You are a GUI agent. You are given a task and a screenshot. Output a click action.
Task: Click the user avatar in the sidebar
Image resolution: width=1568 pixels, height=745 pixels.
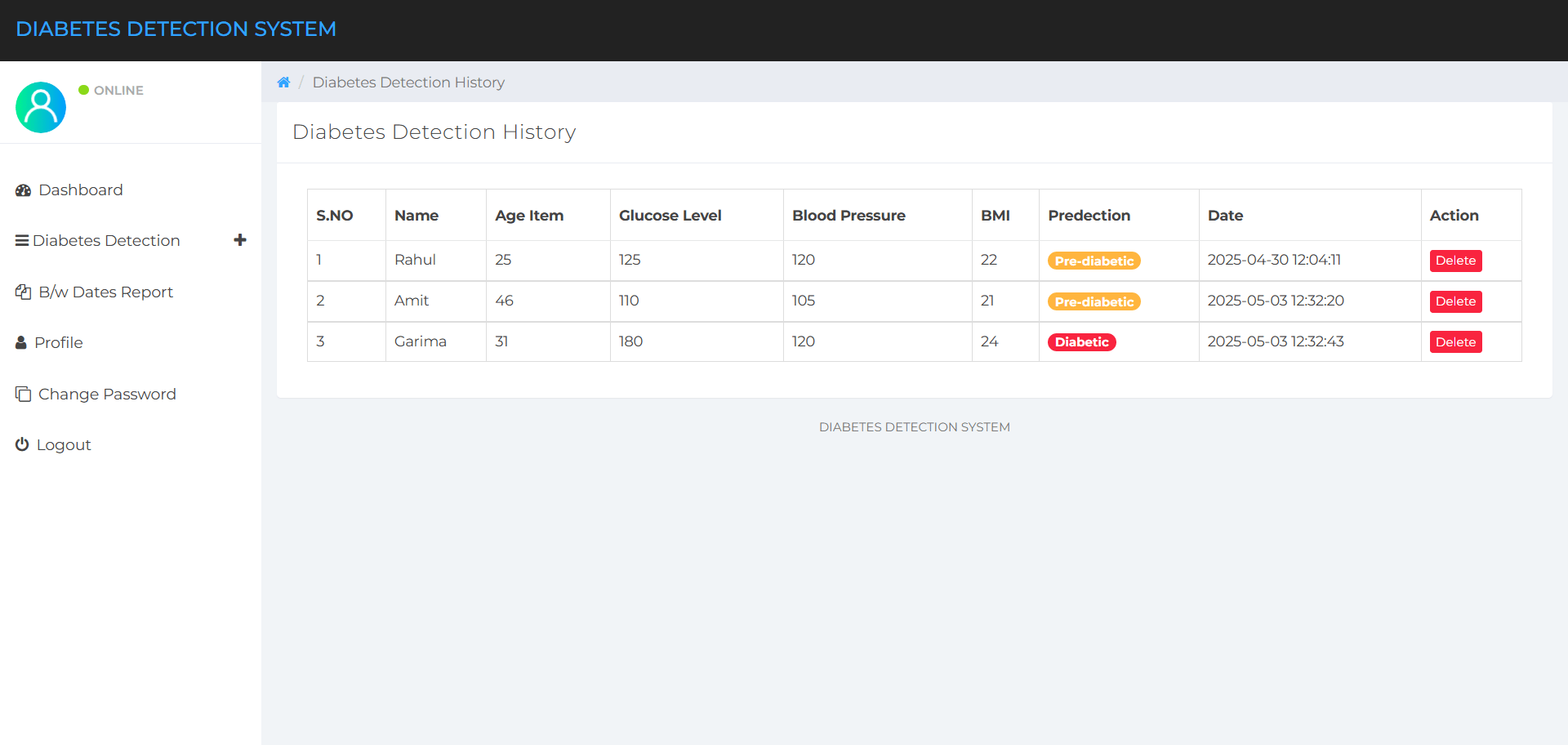[x=40, y=107]
